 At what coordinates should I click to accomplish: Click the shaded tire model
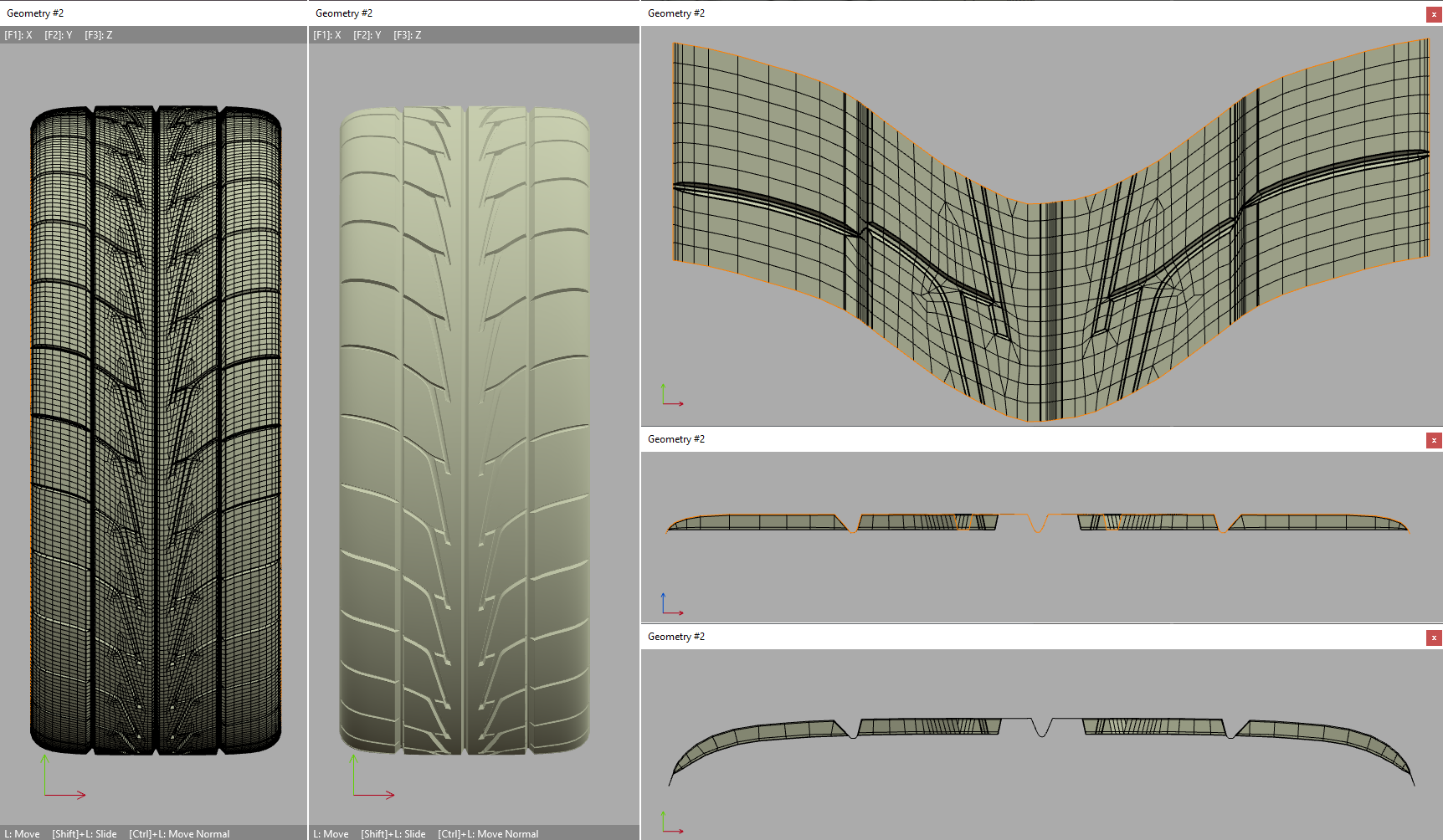click(465, 430)
